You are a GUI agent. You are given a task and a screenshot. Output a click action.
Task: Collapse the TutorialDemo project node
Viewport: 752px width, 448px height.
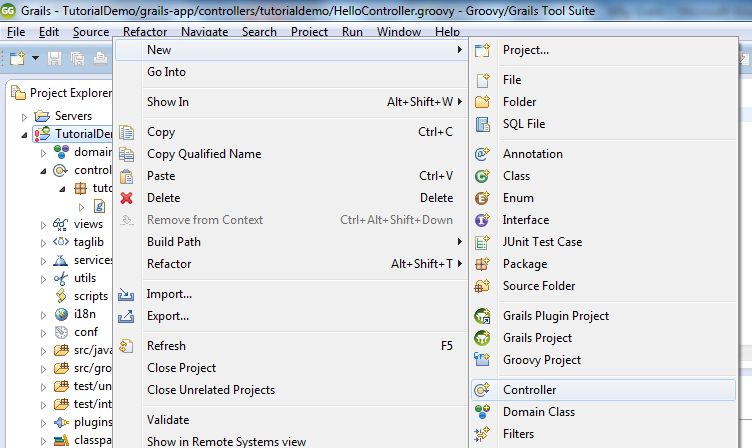(x=24, y=135)
